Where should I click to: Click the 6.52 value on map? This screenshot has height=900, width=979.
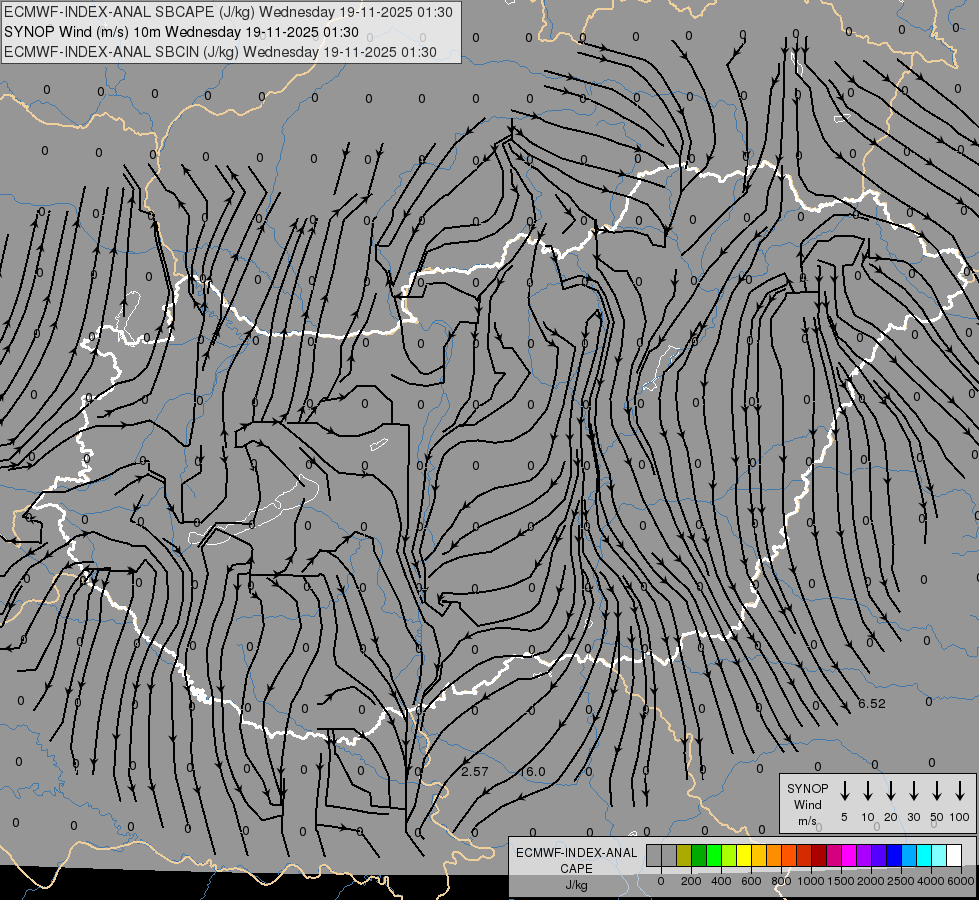872,703
